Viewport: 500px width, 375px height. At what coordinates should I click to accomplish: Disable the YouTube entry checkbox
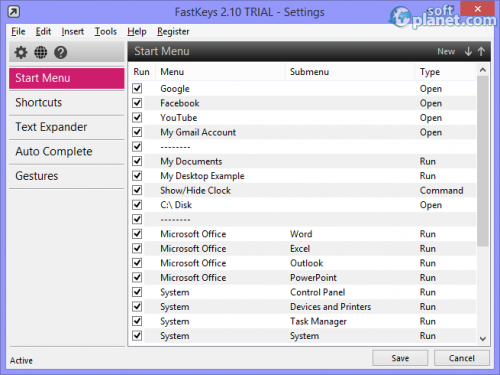137,117
